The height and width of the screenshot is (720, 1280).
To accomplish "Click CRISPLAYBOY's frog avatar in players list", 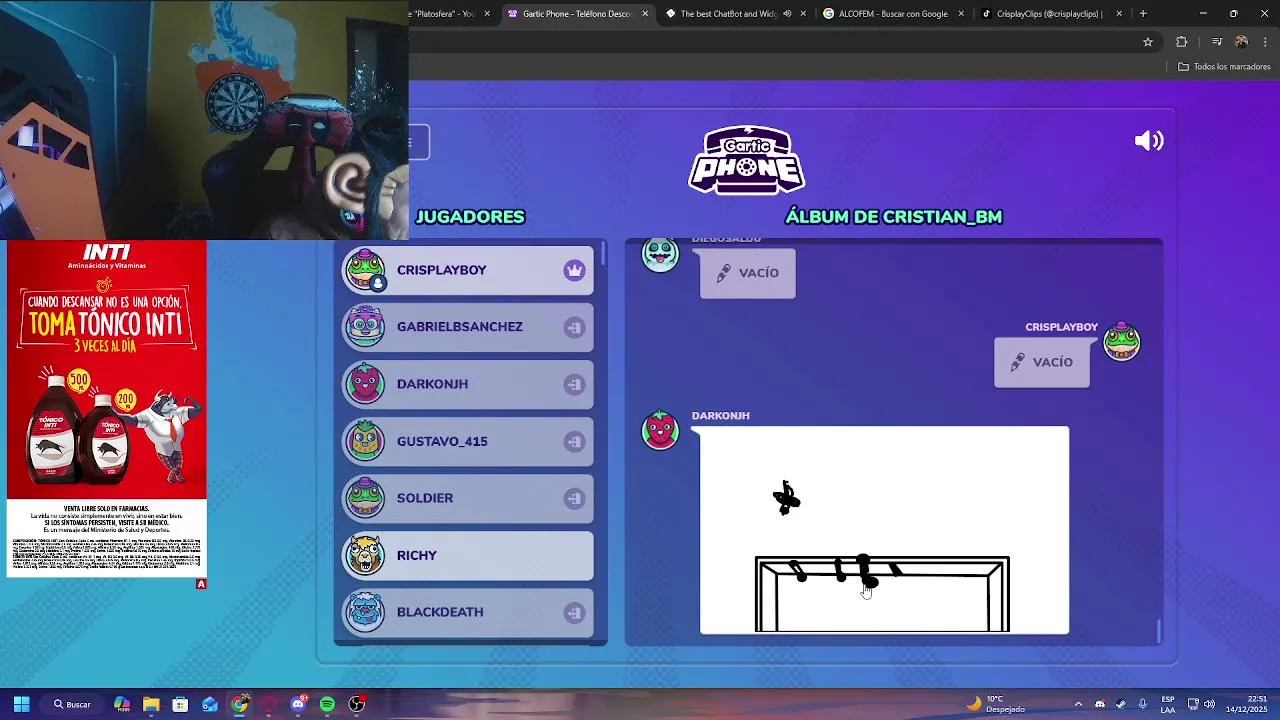I will [x=365, y=270].
